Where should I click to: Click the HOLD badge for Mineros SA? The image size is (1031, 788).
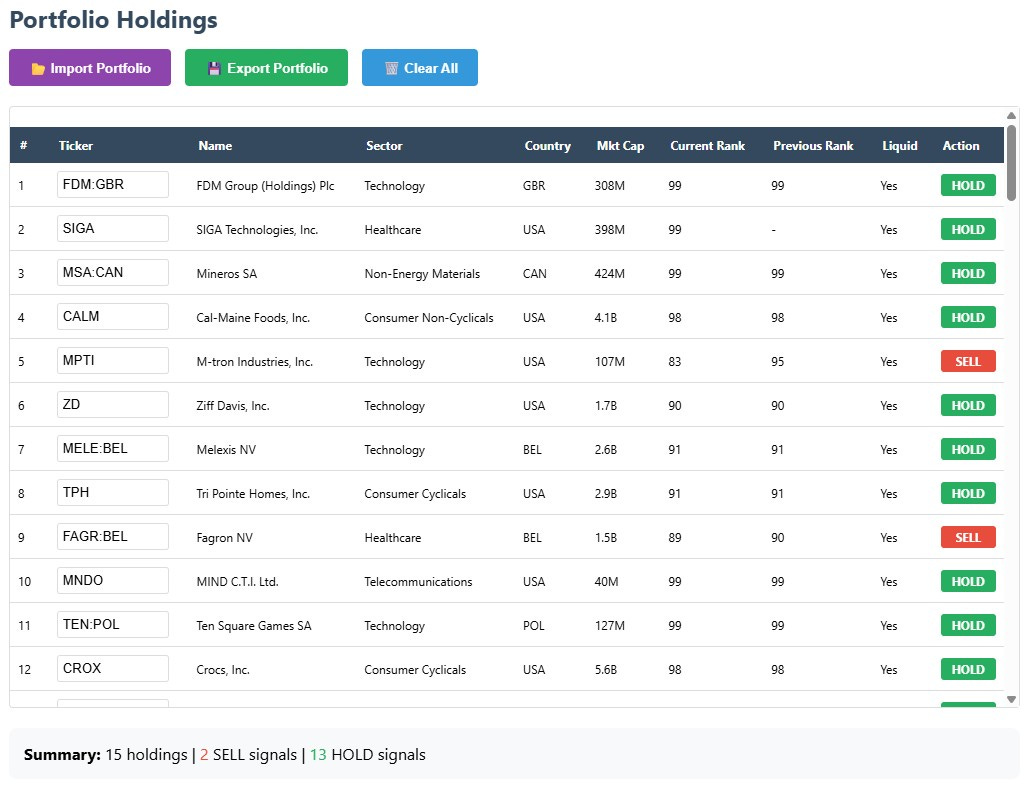pyautogui.click(x=968, y=274)
